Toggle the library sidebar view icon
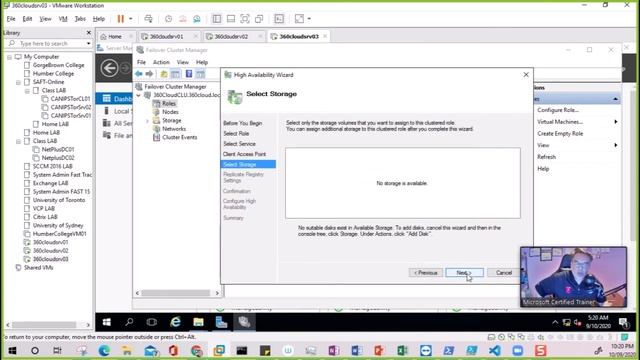 coord(217,19)
